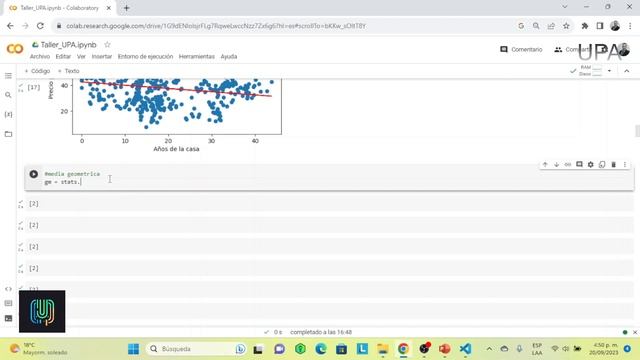Zoom icon in the address bar

click(536, 26)
